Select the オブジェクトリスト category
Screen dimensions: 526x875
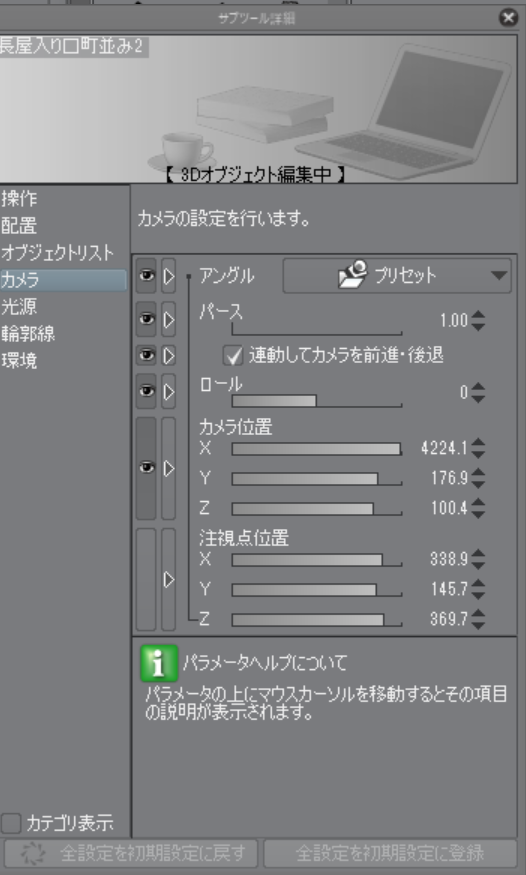64,252
